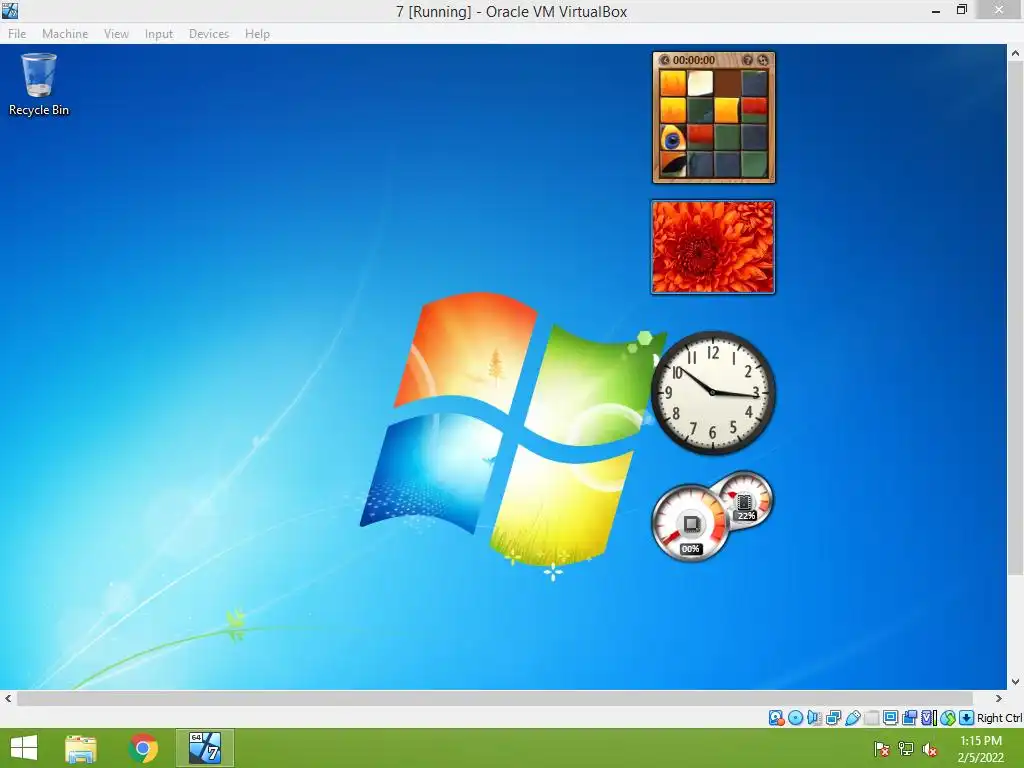Click the keyboard capture down-arrow icon
Screen dimensions: 1024x768
pos(967,718)
